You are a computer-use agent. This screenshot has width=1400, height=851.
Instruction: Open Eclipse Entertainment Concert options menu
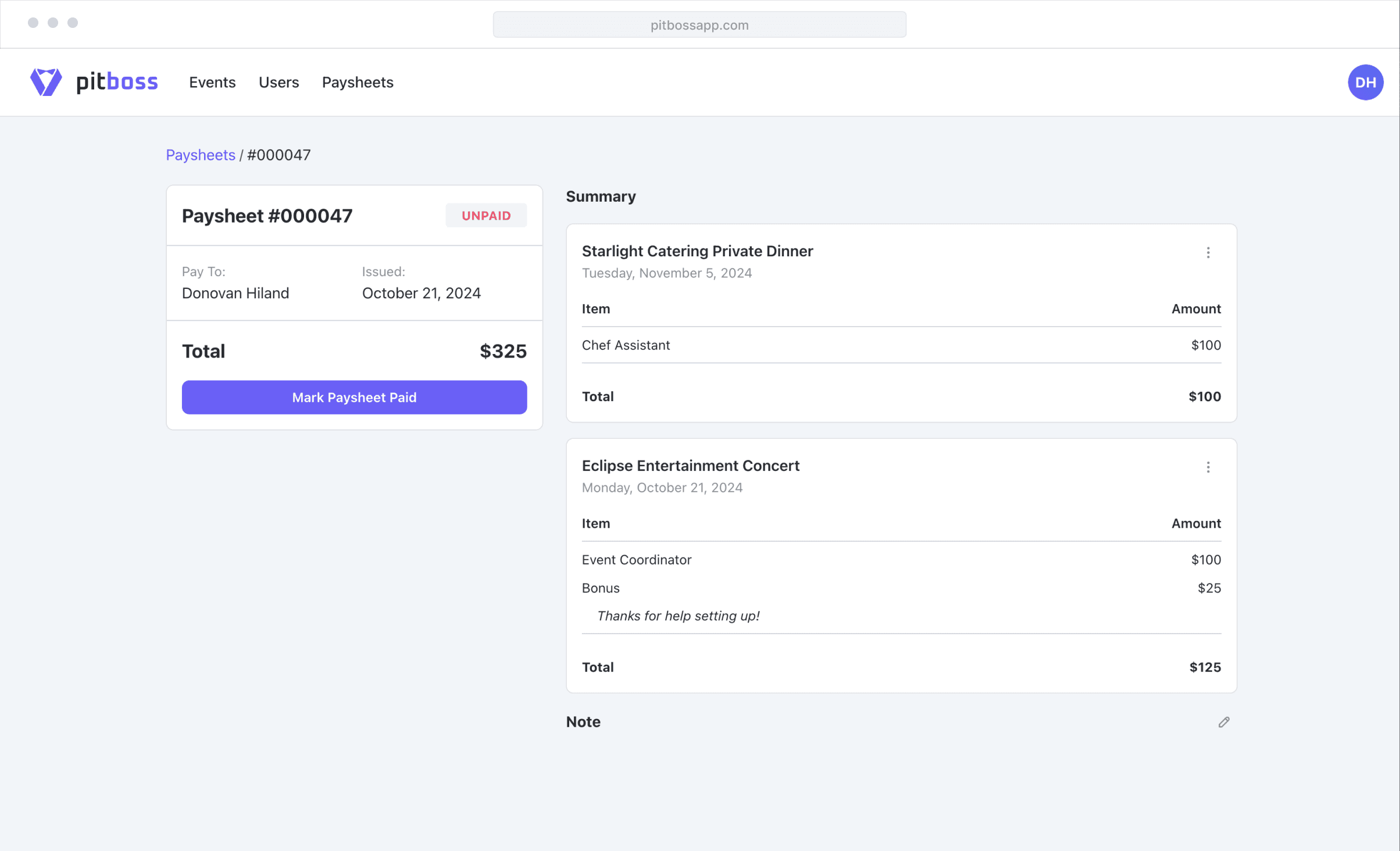[x=1208, y=467]
